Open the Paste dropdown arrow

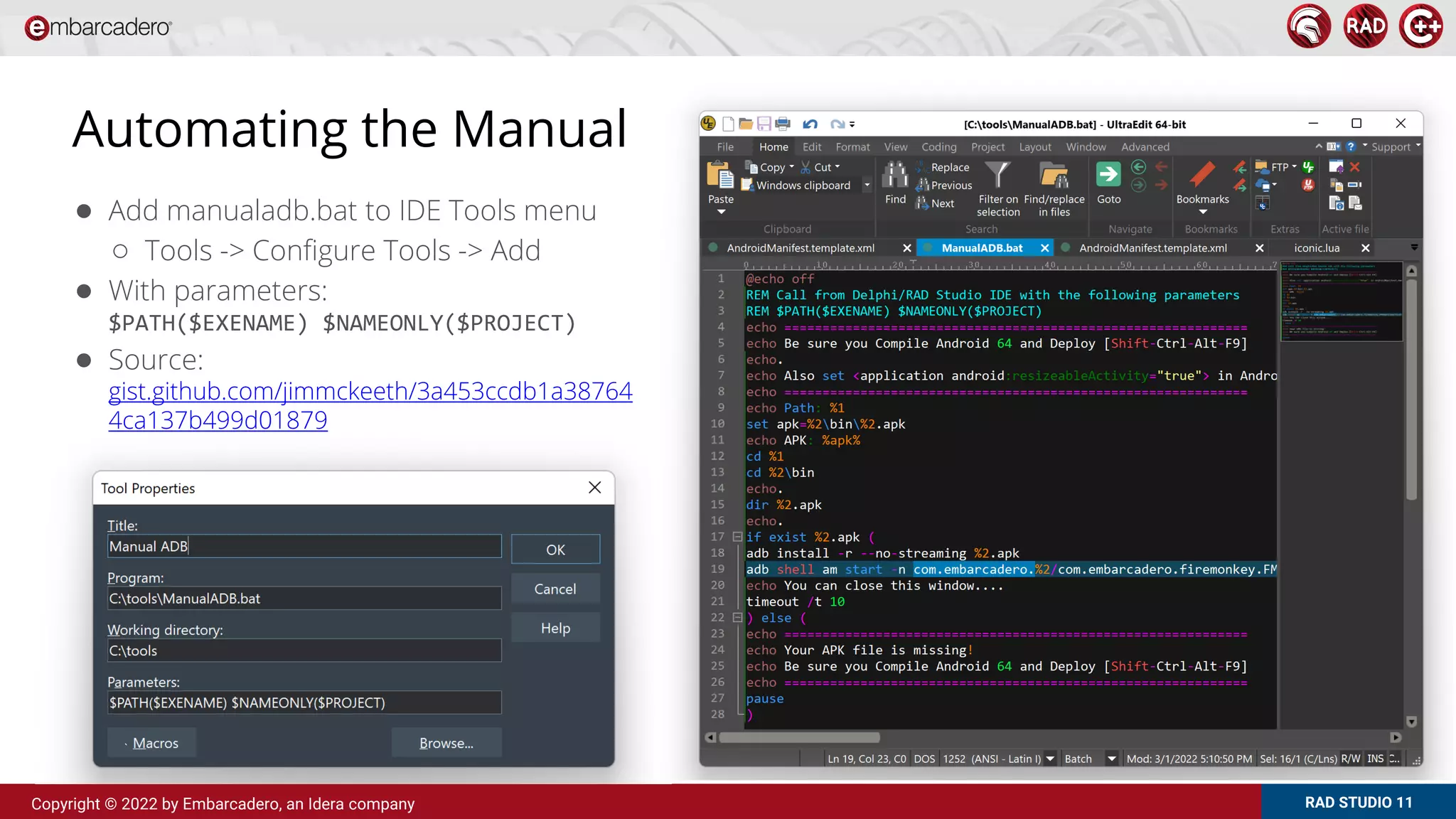[x=721, y=212]
